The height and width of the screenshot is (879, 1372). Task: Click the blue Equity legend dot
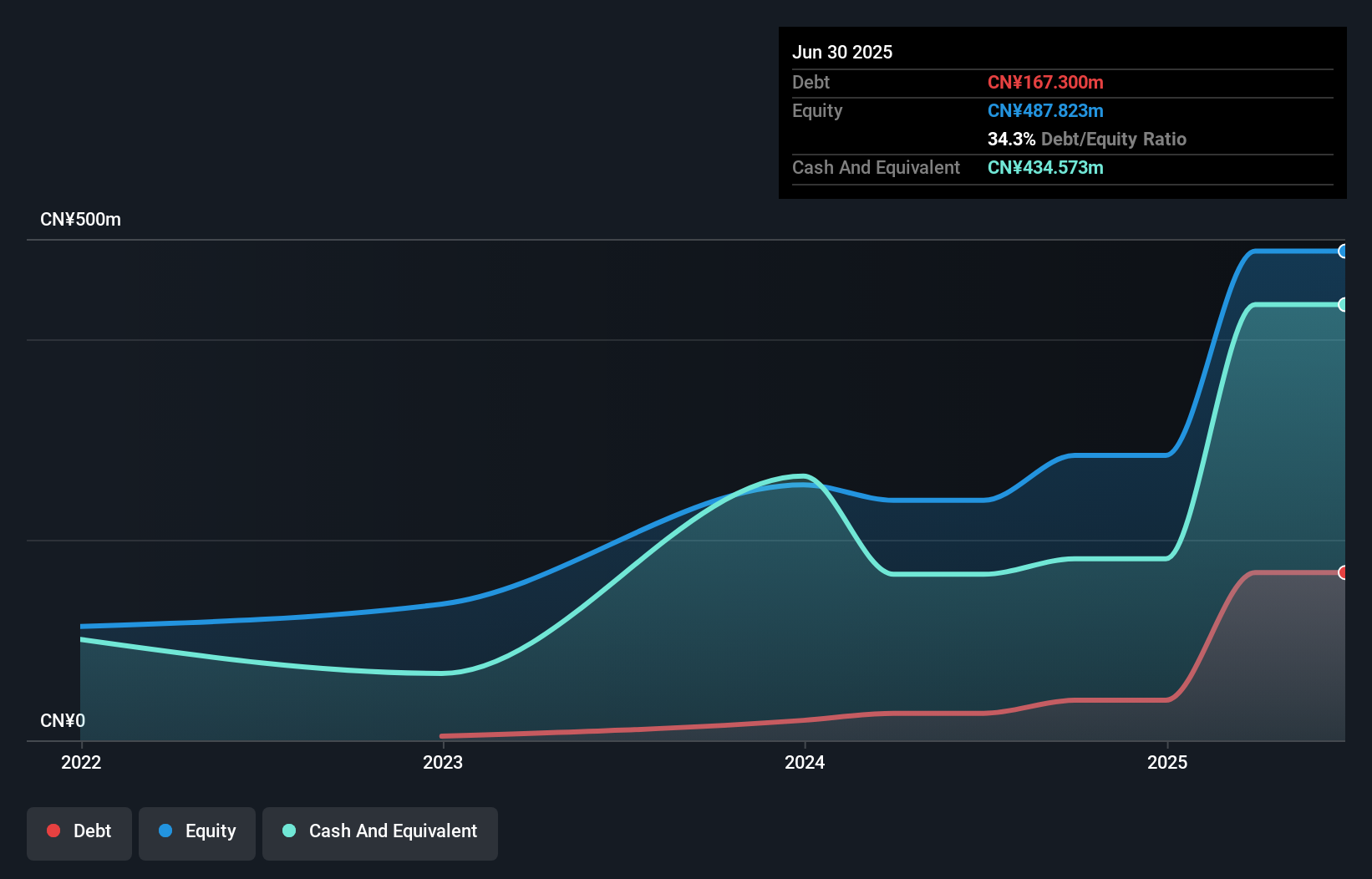click(x=165, y=831)
